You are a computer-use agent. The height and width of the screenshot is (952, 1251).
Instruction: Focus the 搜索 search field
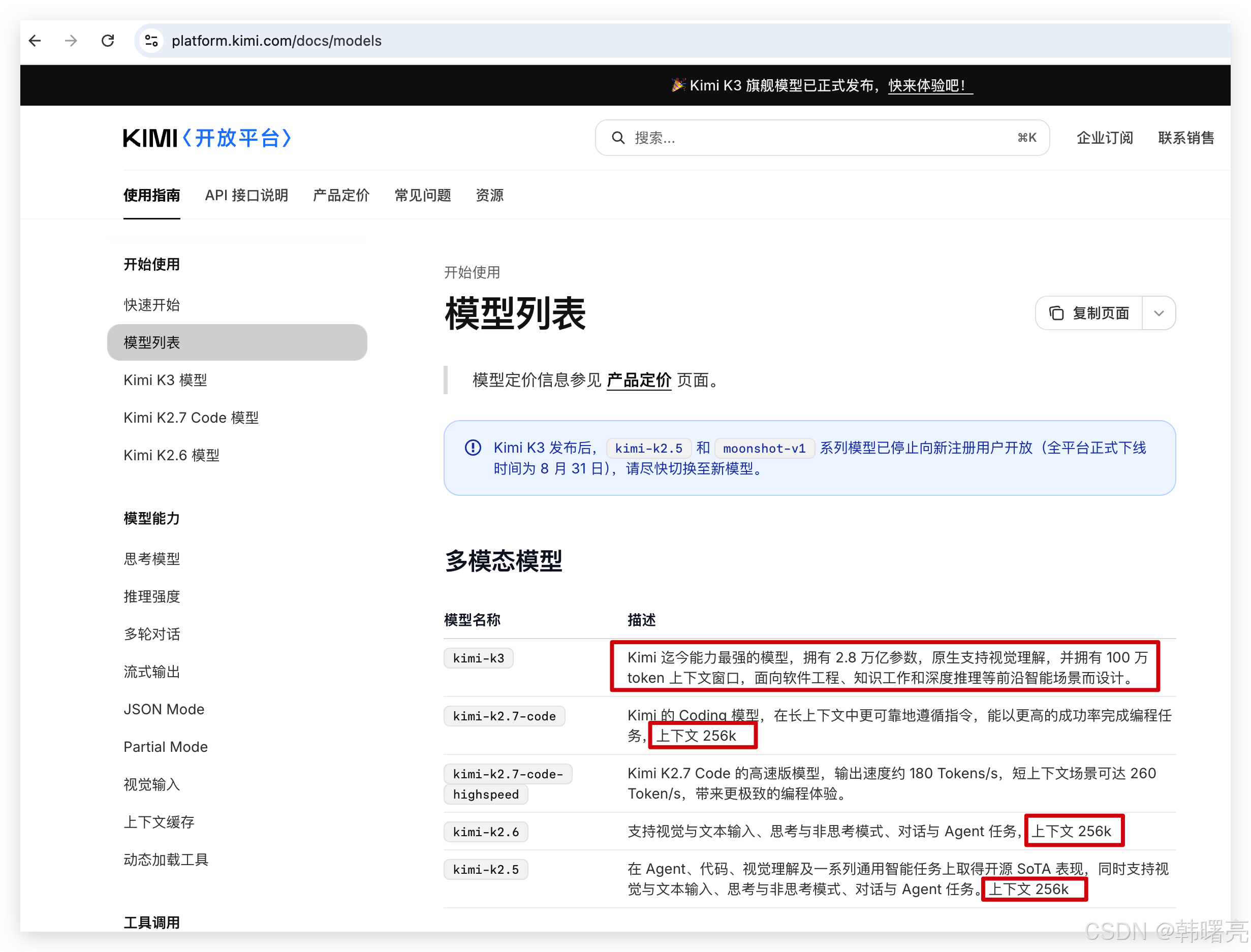pos(822,138)
